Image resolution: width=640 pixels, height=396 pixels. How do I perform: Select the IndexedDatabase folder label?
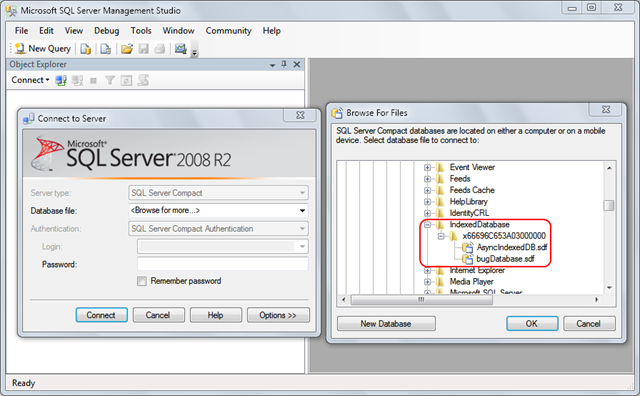click(480, 225)
